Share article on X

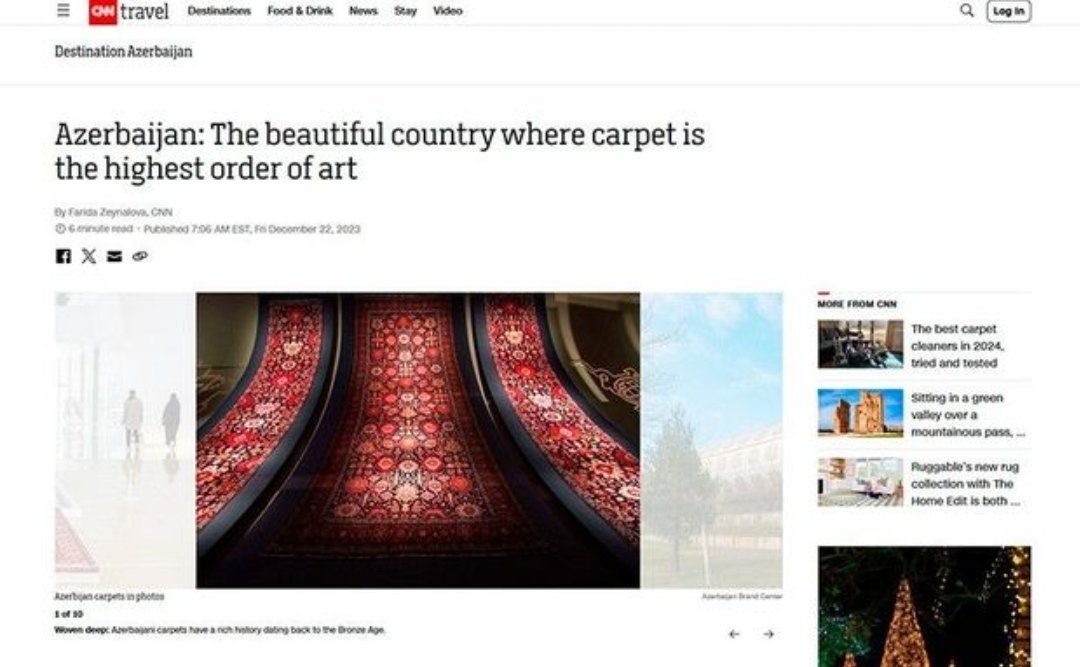[89, 256]
